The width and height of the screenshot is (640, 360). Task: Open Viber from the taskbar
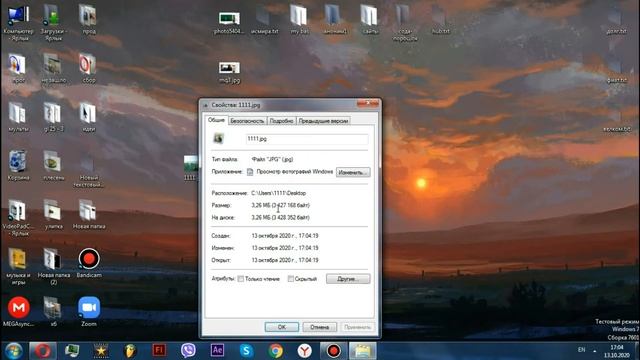(x=188, y=351)
